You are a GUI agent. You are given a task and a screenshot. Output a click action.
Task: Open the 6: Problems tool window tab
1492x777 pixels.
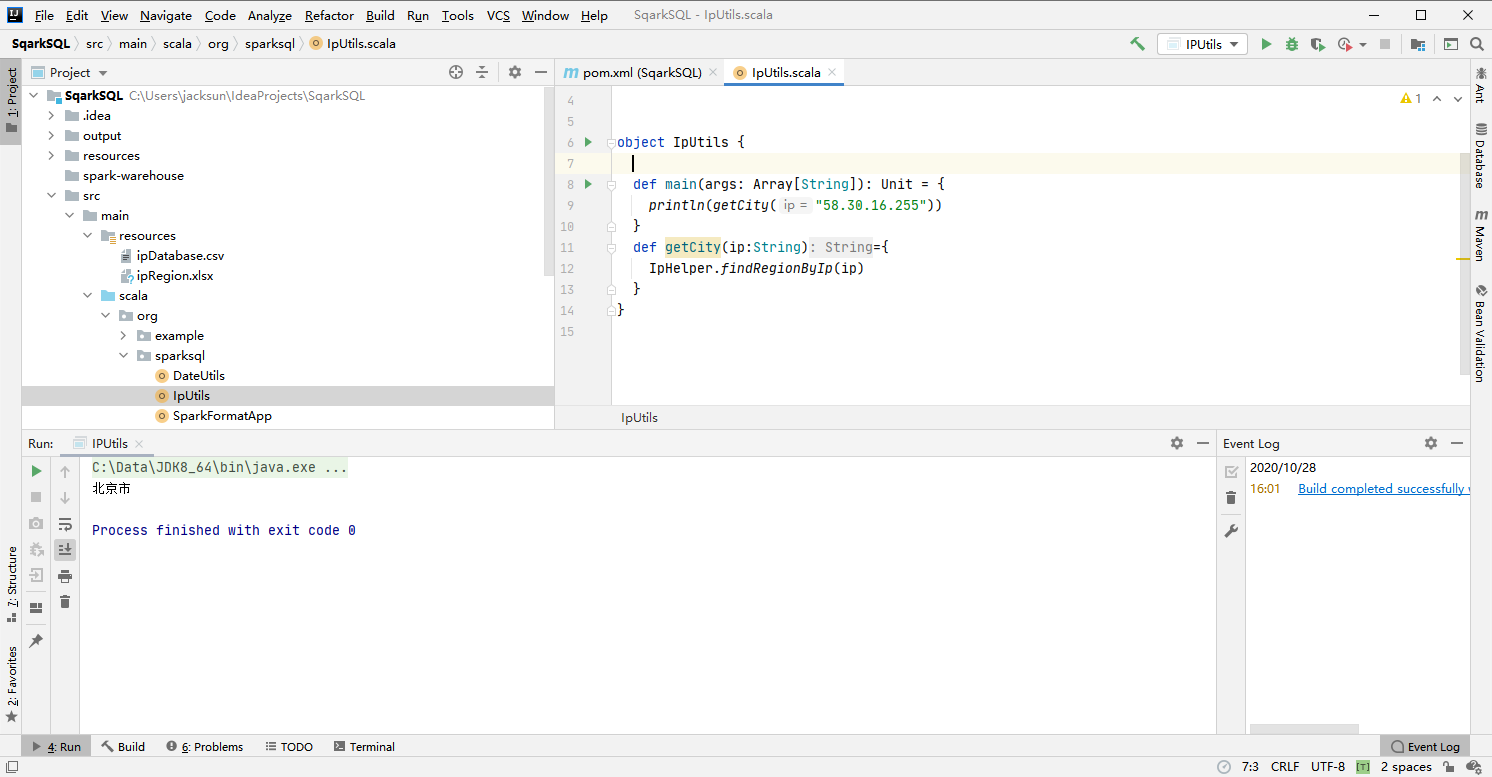tap(205, 747)
